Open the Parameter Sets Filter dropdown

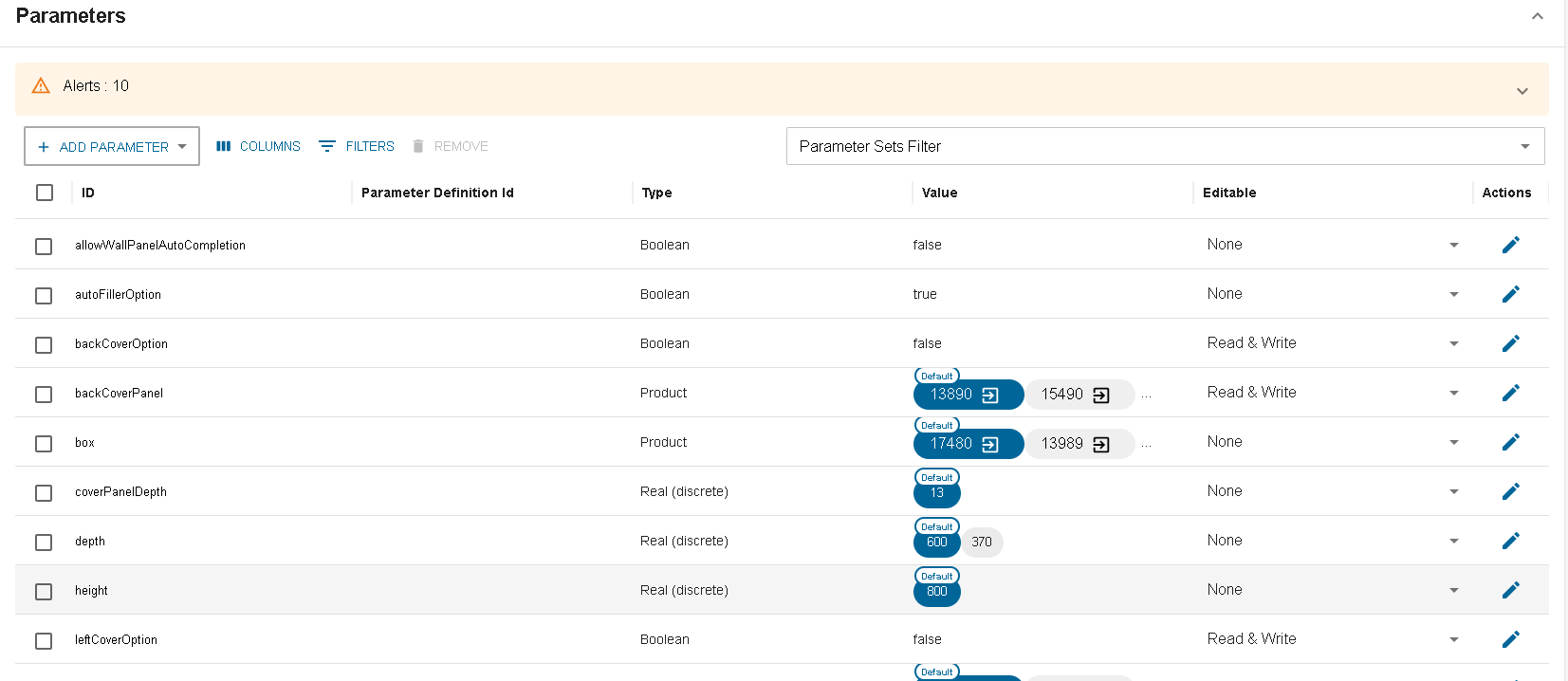click(1165, 146)
